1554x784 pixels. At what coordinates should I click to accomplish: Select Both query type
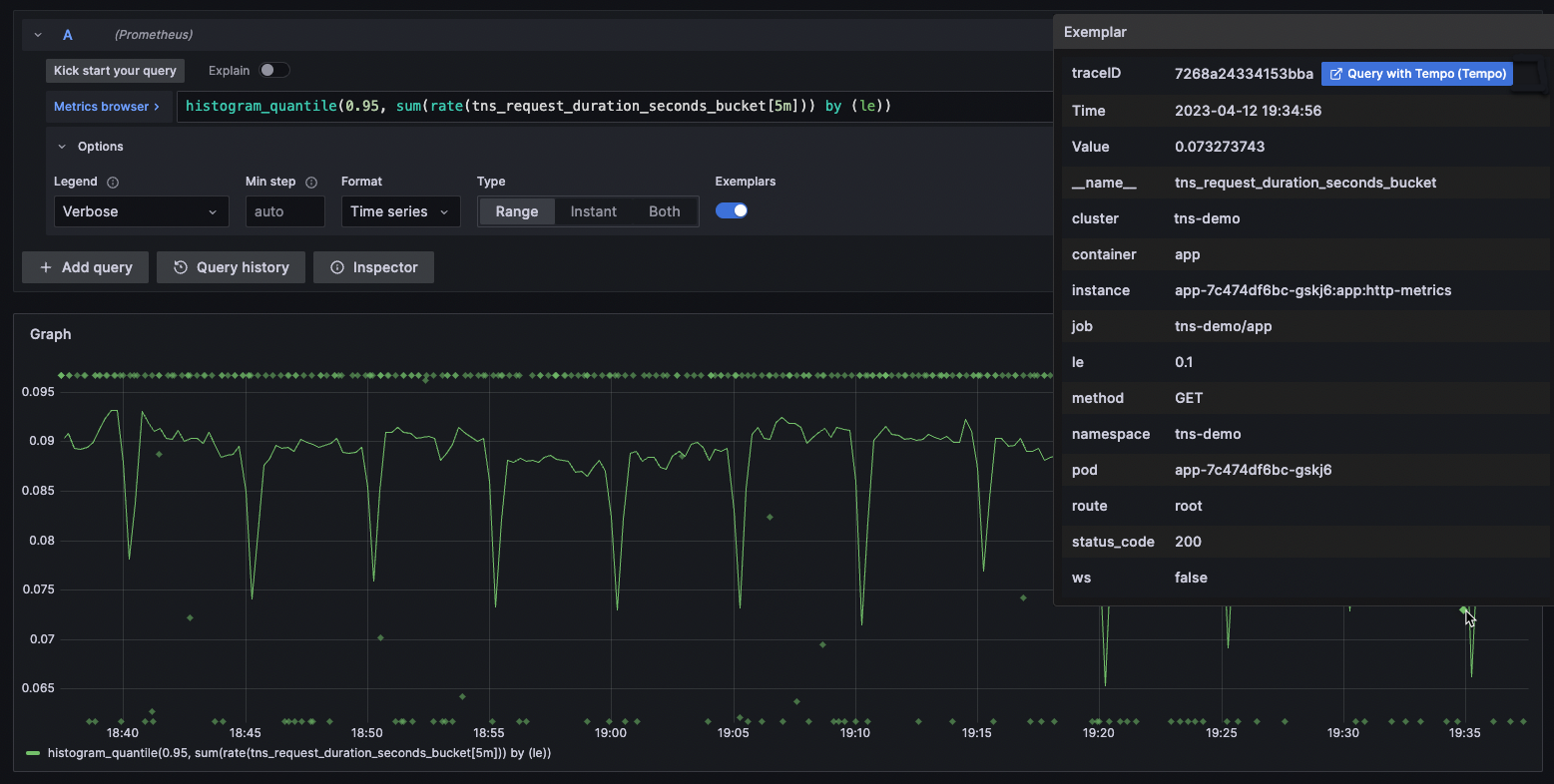coord(664,211)
